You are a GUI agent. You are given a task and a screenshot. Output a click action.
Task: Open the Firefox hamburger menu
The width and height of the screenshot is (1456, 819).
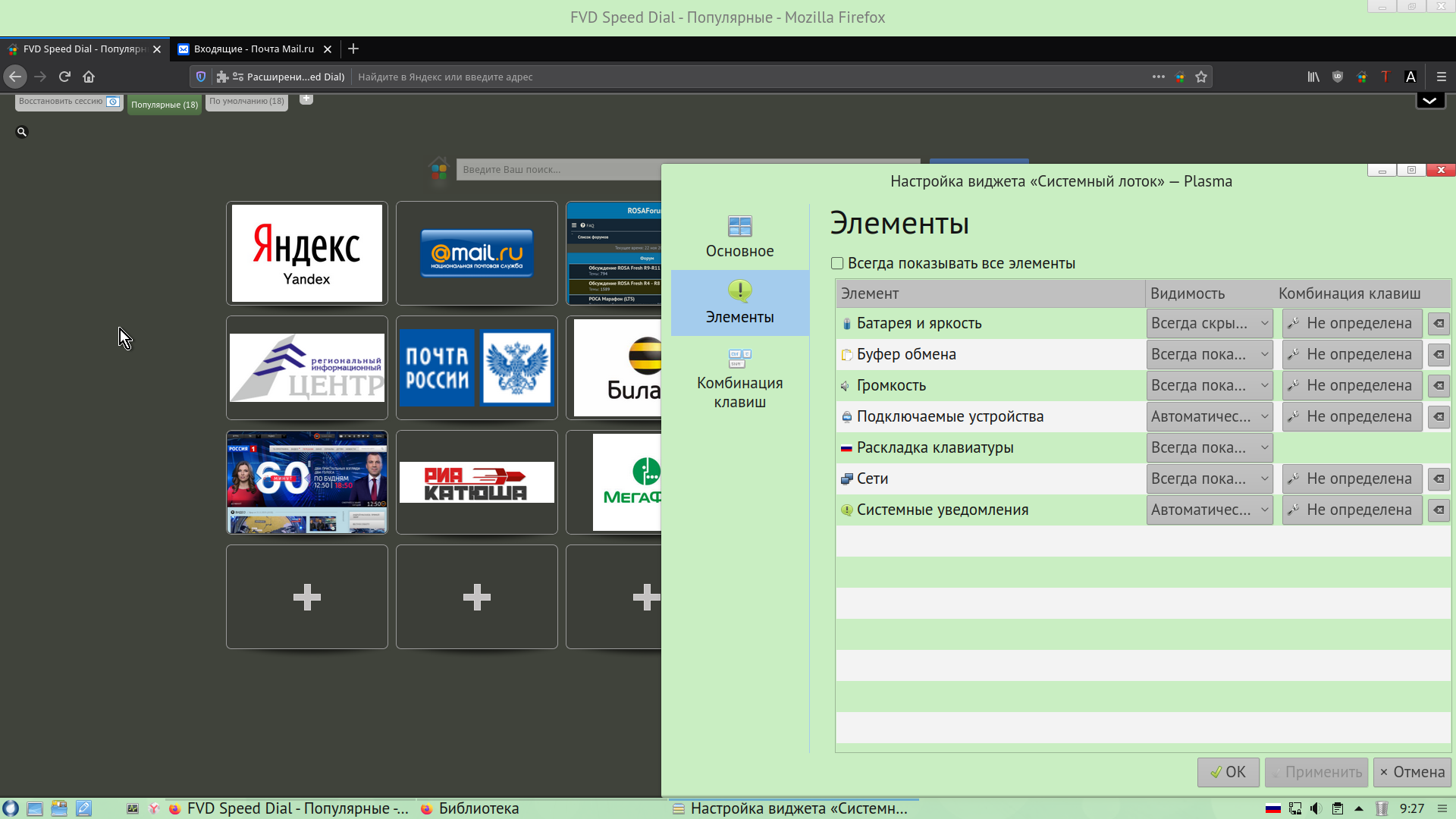point(1441,77)
